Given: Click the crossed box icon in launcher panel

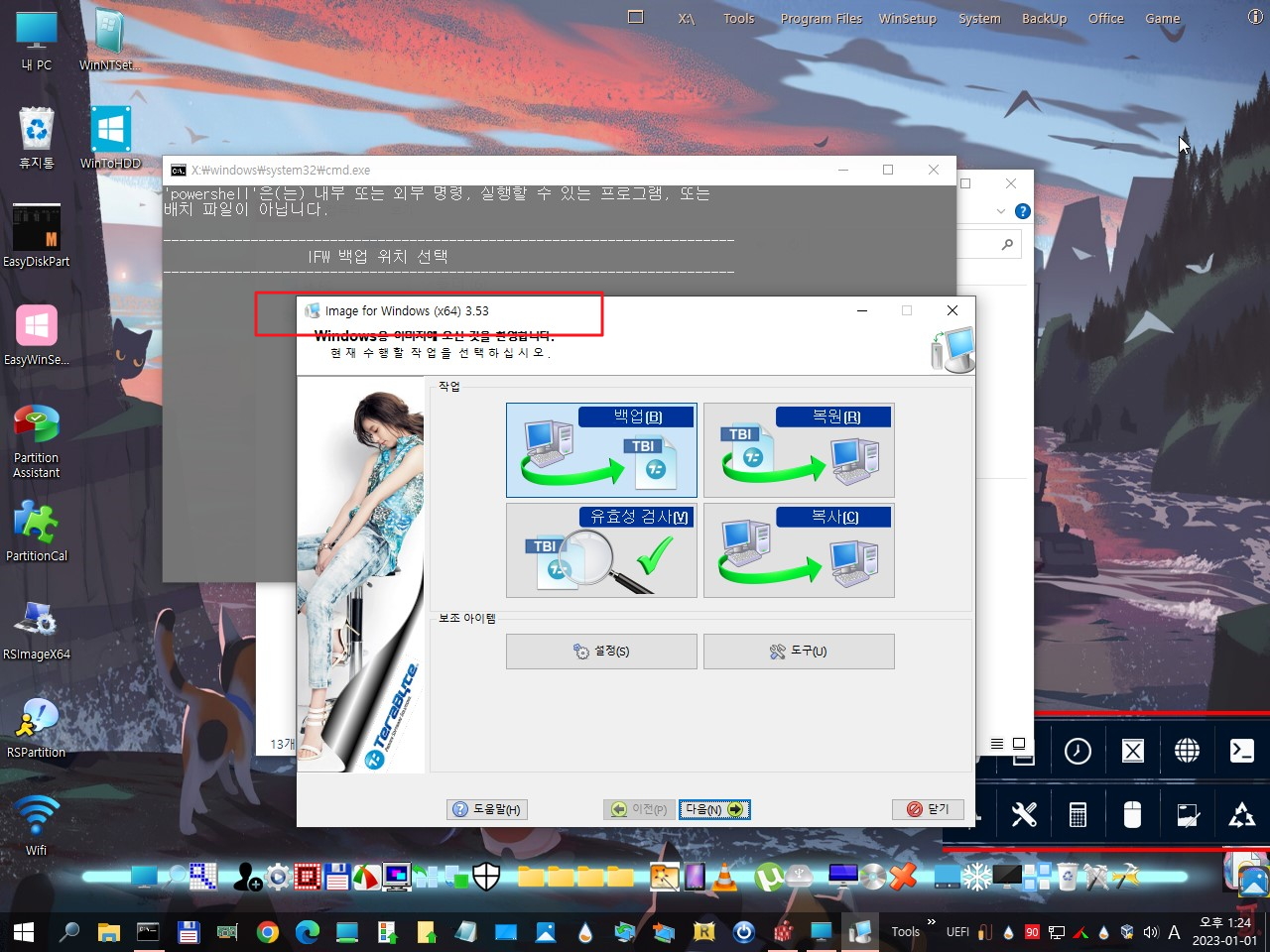Looking at the screenshot, I should point(1132,751).
